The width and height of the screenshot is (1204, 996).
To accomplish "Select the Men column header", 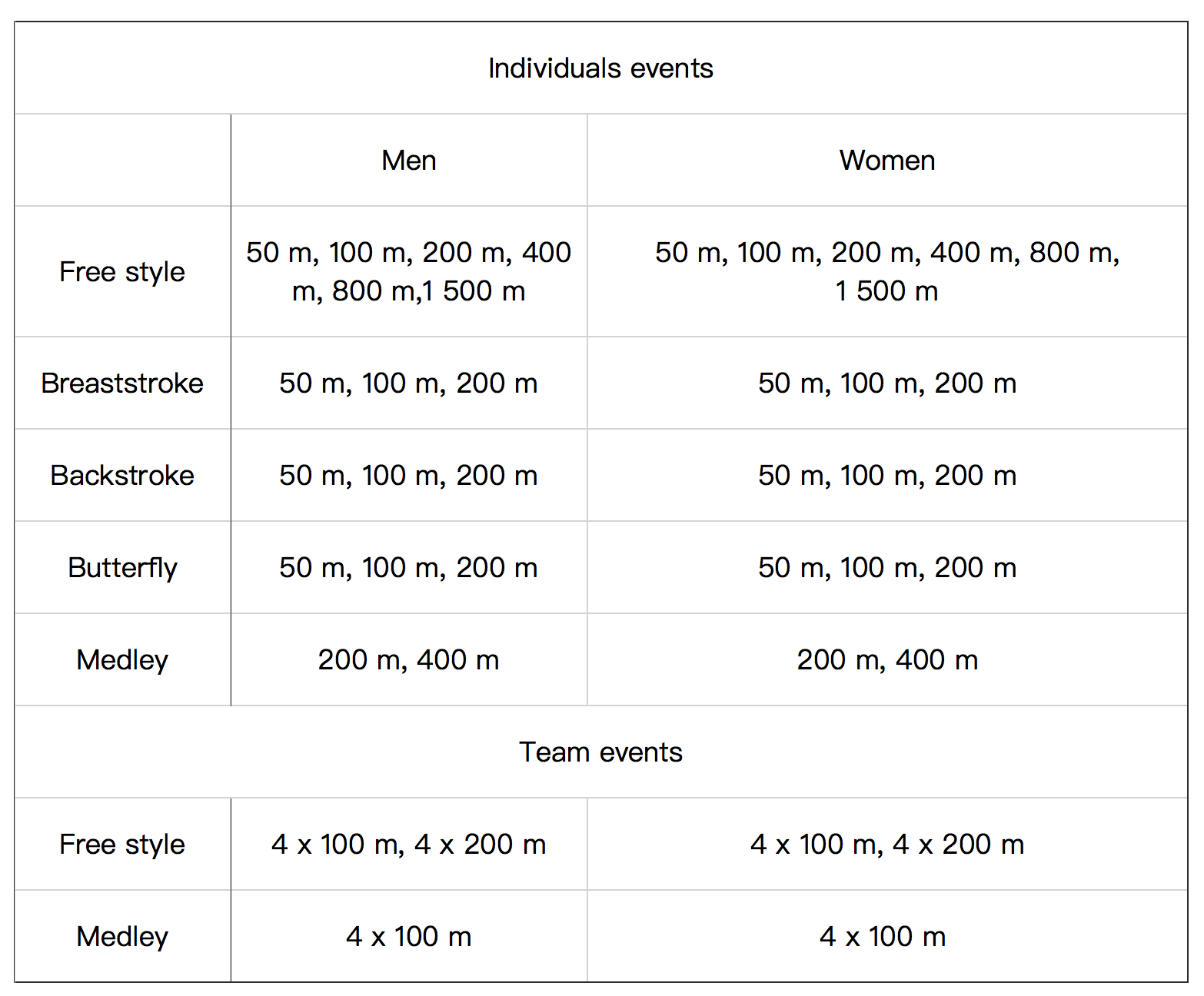I will pyautogui.click(x=409, y=161).
